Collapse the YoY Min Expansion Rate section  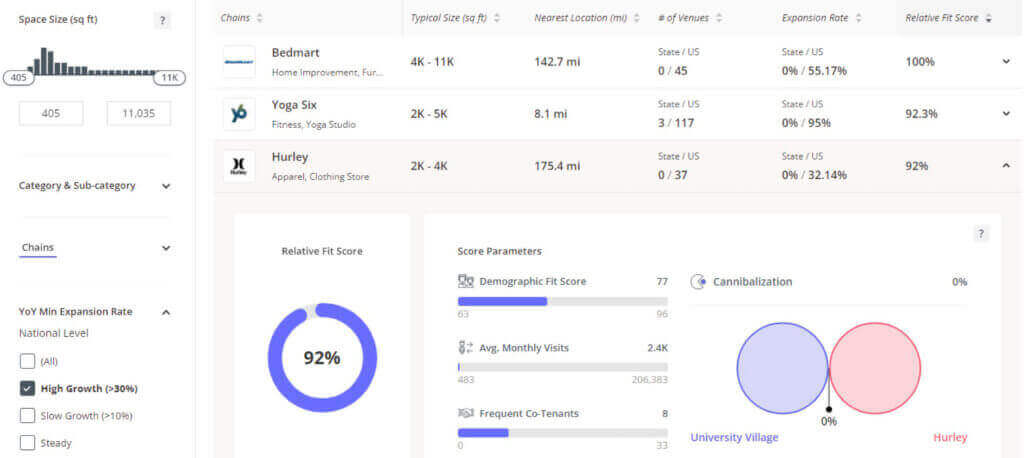166,312
